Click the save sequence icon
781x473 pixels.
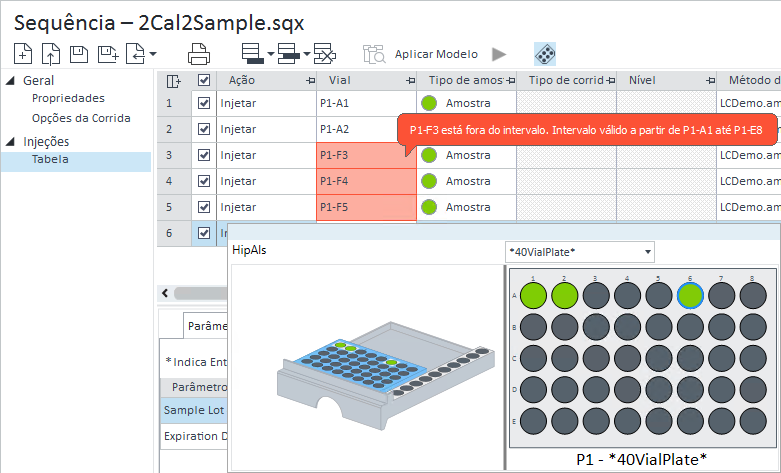78,54
